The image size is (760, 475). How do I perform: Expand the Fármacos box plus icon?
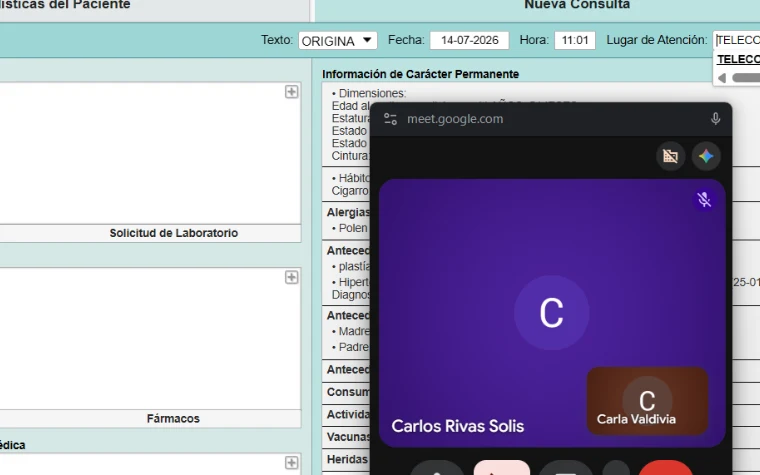point(291,277)
